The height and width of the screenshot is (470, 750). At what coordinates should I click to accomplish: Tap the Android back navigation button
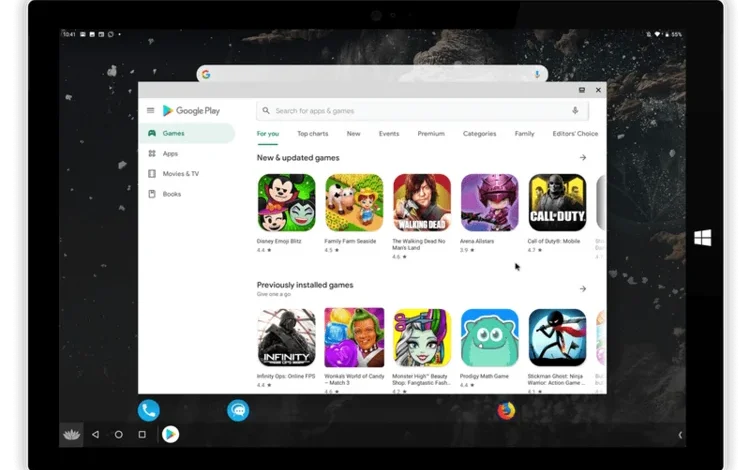(x=96, y=434)
